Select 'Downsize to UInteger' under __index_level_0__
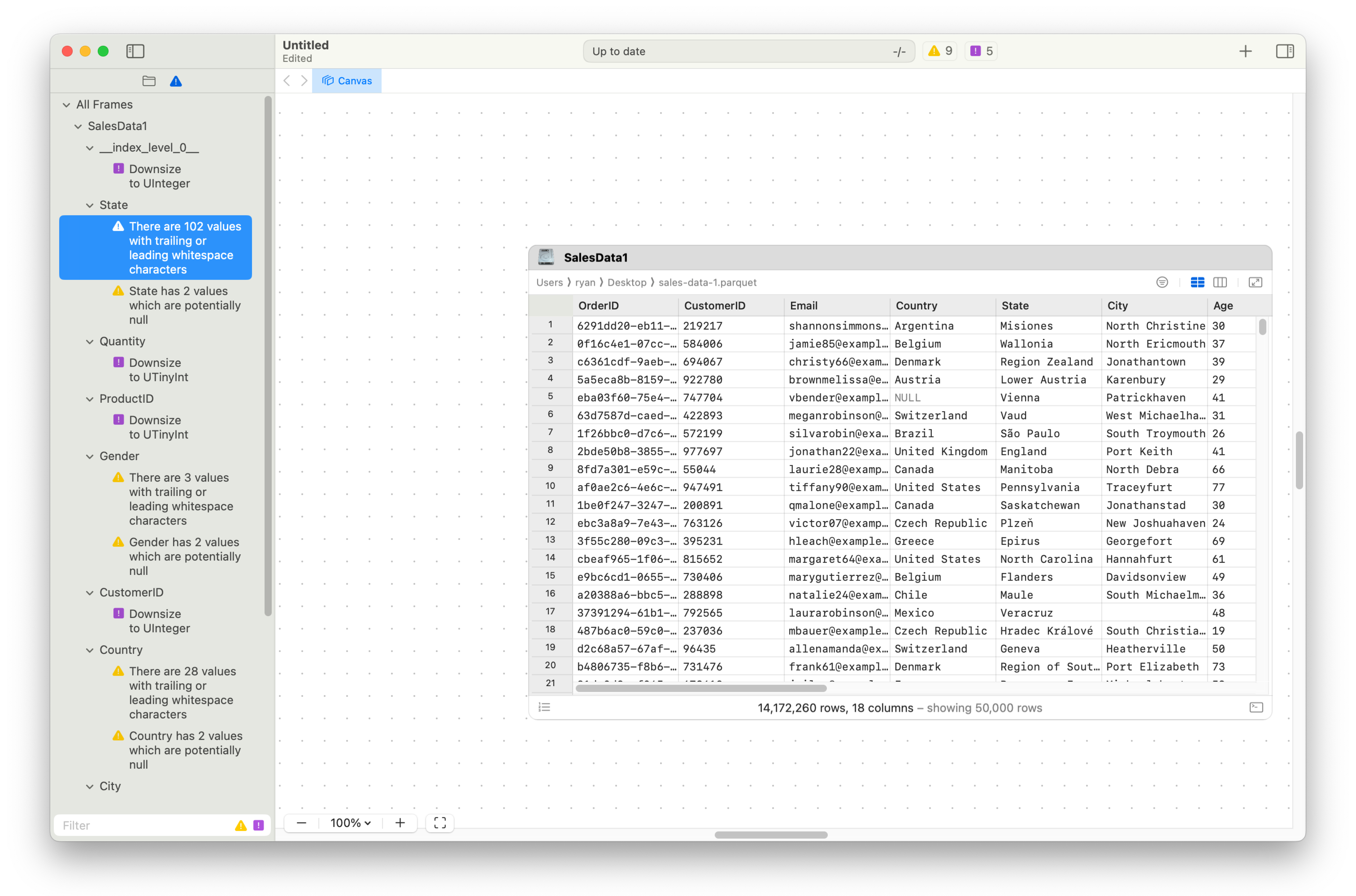1356x896 pixels. [155, 176]
